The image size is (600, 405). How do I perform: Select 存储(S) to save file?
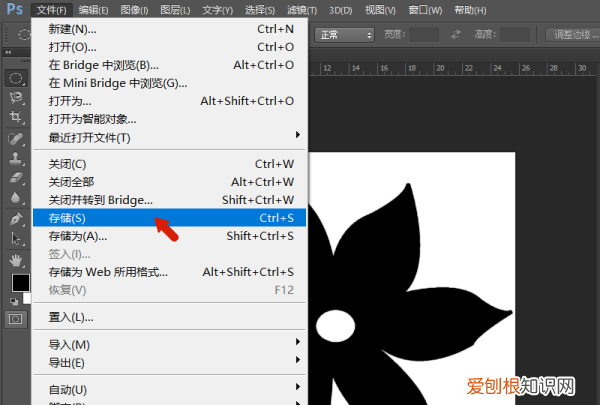pos(170,218)
